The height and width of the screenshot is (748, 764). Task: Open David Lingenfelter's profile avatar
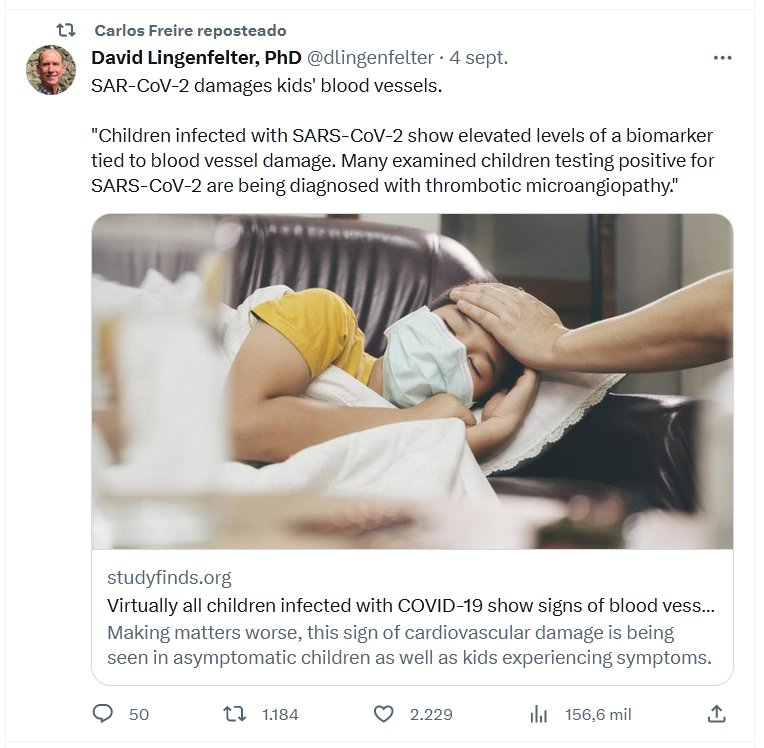click(x=51, y=70)
